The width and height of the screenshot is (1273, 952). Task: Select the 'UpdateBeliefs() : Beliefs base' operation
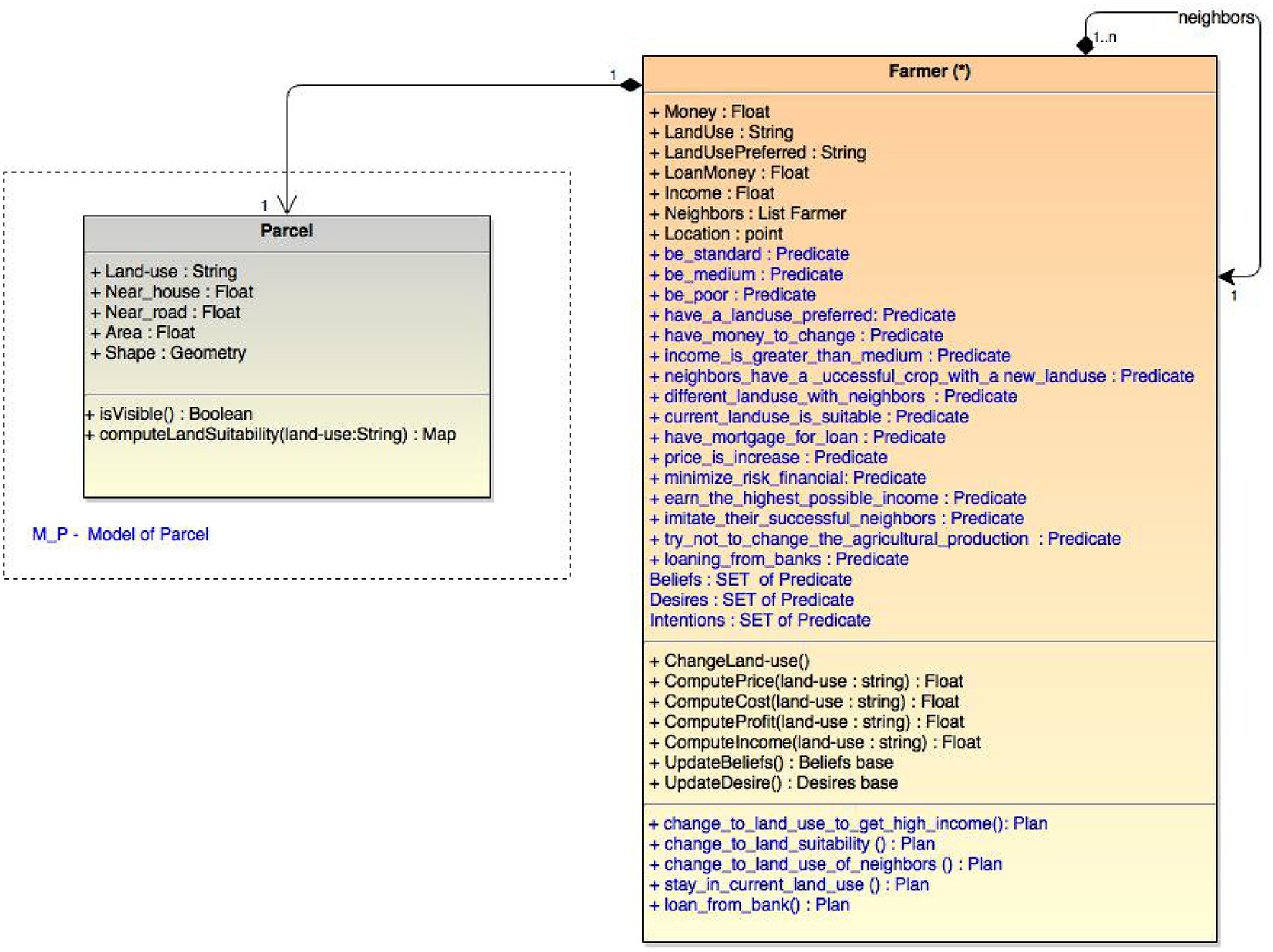click(x=772, y=762)
